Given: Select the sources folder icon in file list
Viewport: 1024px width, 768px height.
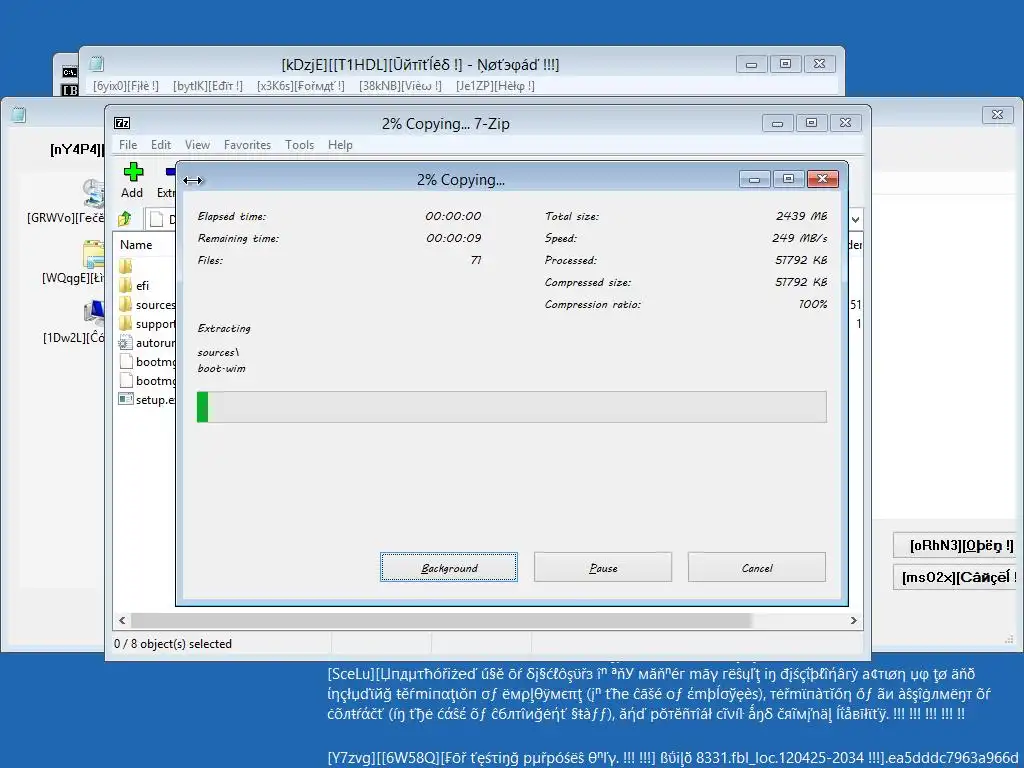Looking at the screenshot, I should coord(125,304).
